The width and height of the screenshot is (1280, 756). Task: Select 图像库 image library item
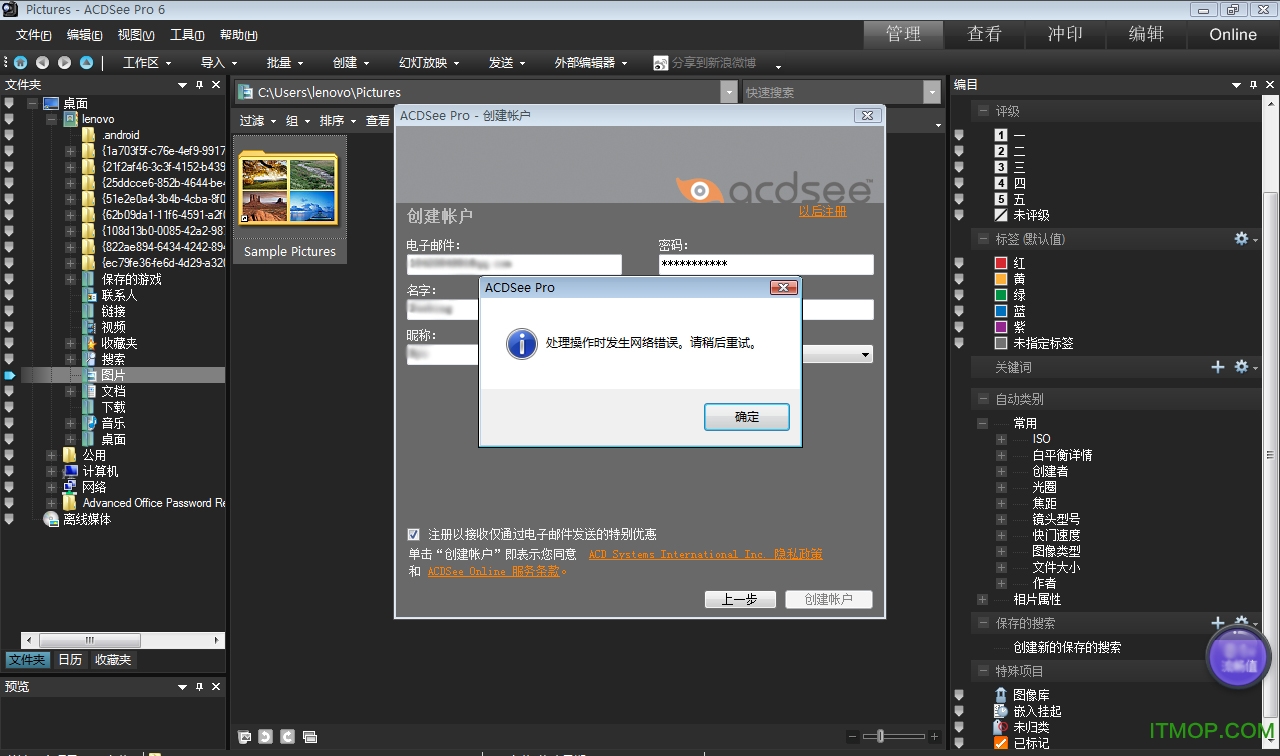[1022, 695]
